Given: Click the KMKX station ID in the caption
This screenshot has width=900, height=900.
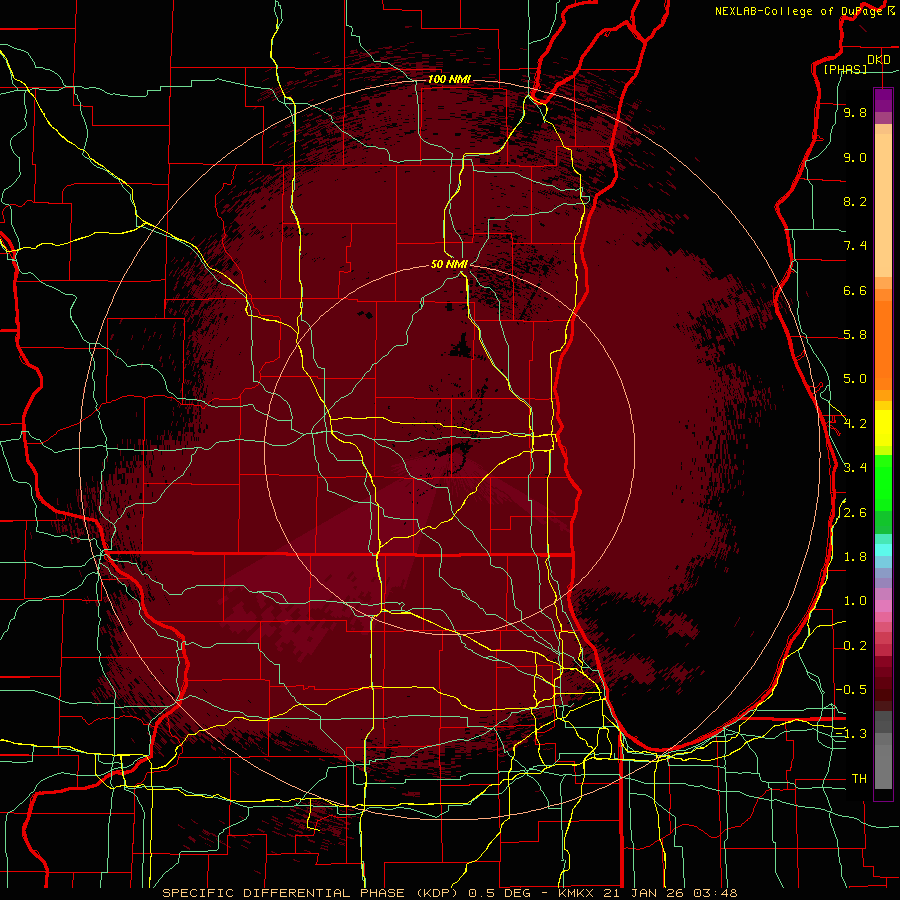Looking at the screenshot, I should pyautogui.click(x=576, y=893).
